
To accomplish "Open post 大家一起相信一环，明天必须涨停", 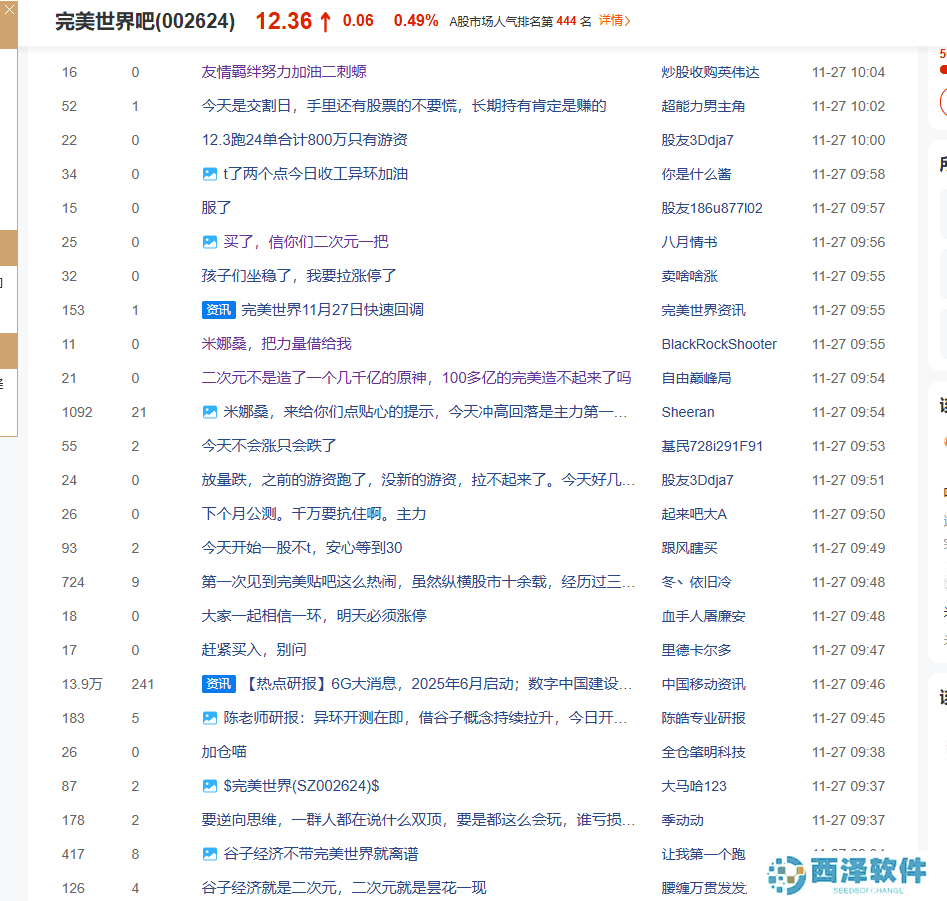I will coord(313,616).
